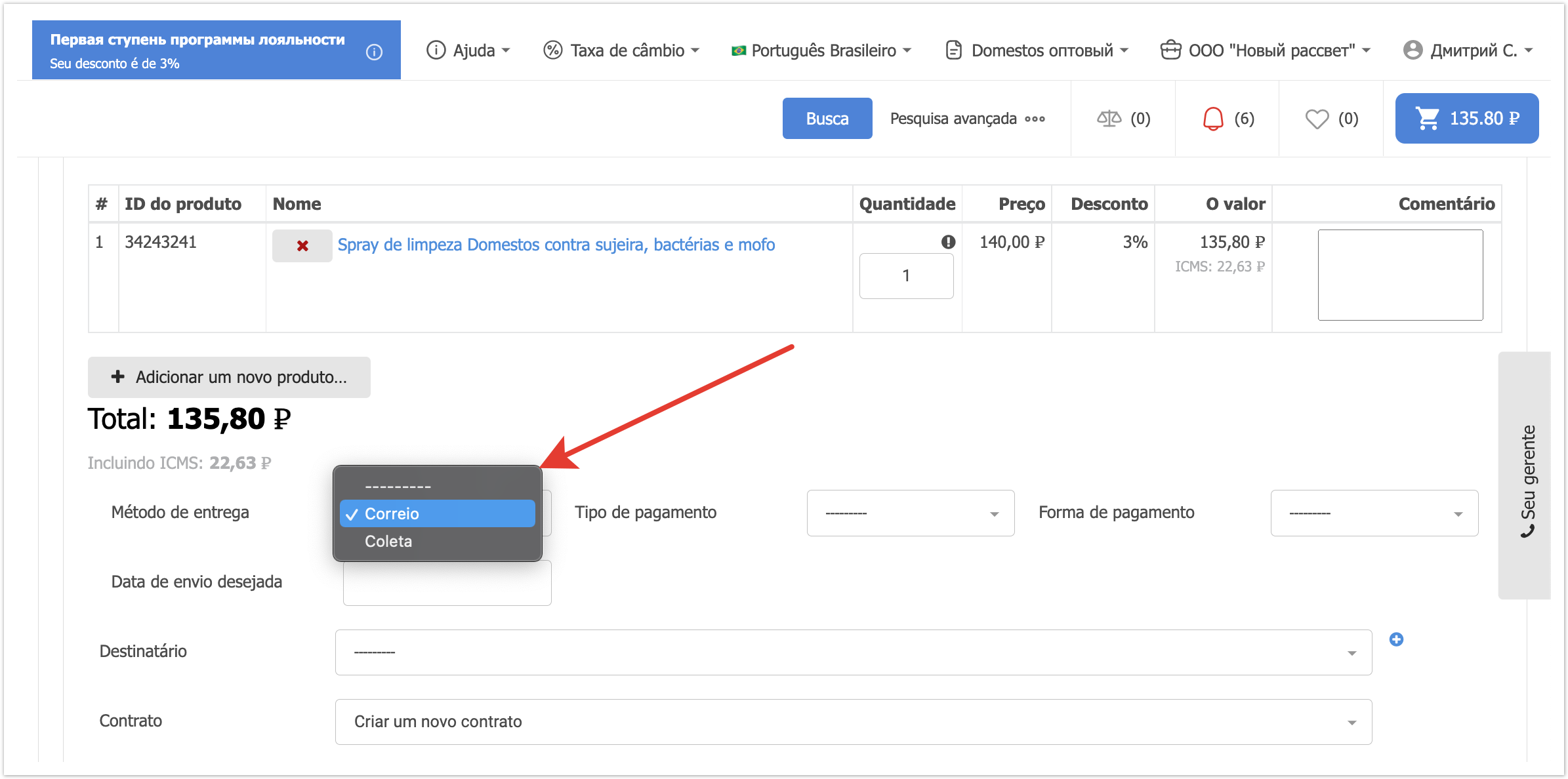Choose Correio in the delivery list
The image size is (1568, 779).
point(392,514)
